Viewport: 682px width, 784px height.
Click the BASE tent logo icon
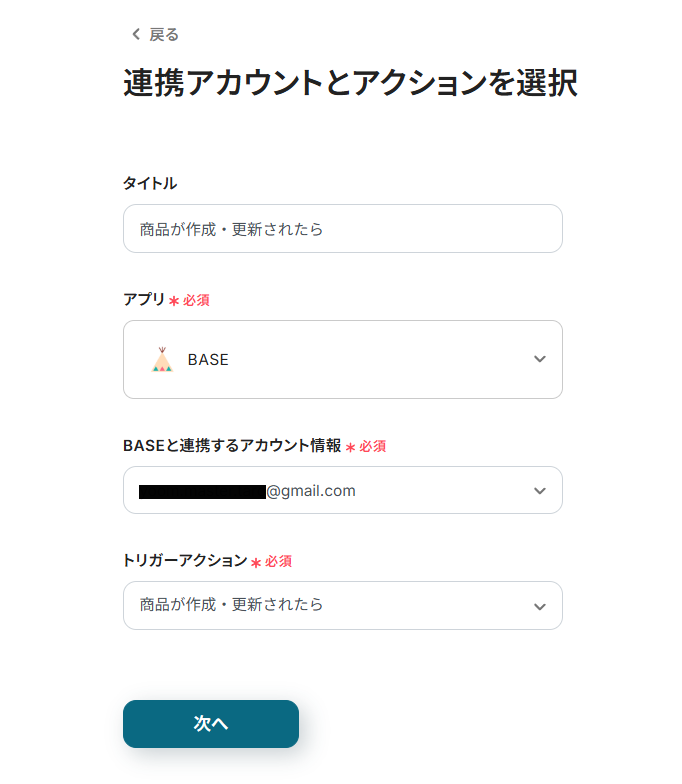click(162, 359)
